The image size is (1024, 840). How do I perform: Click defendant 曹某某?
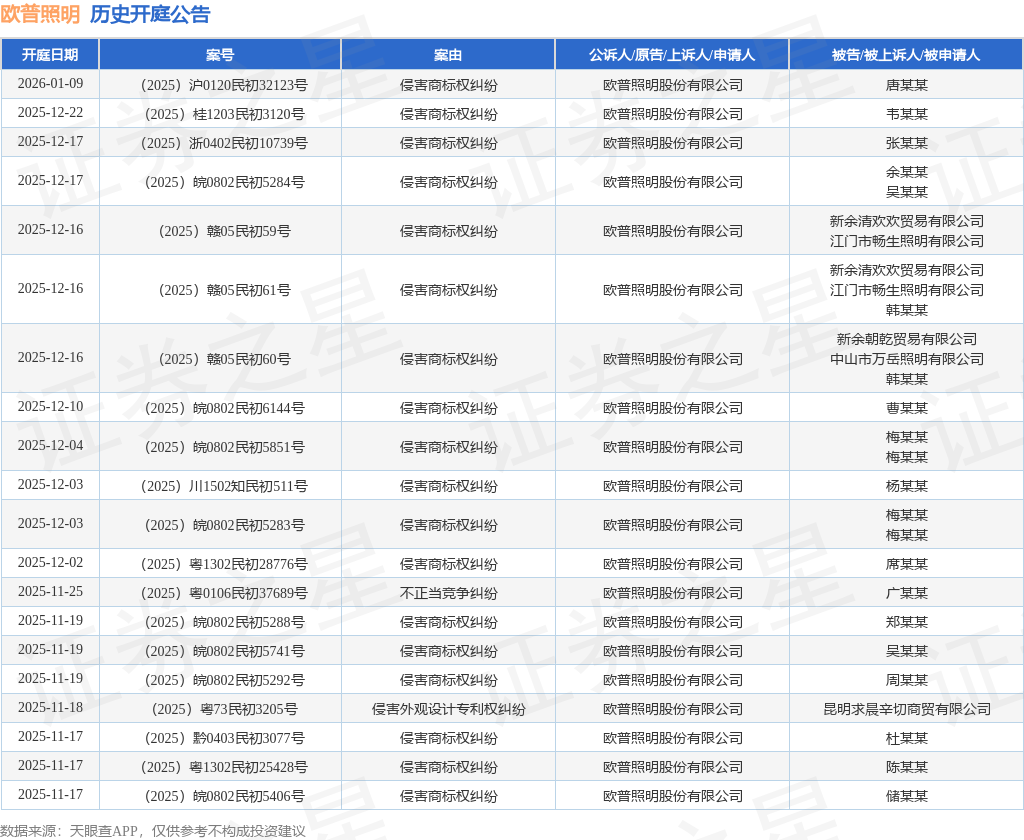906,408
